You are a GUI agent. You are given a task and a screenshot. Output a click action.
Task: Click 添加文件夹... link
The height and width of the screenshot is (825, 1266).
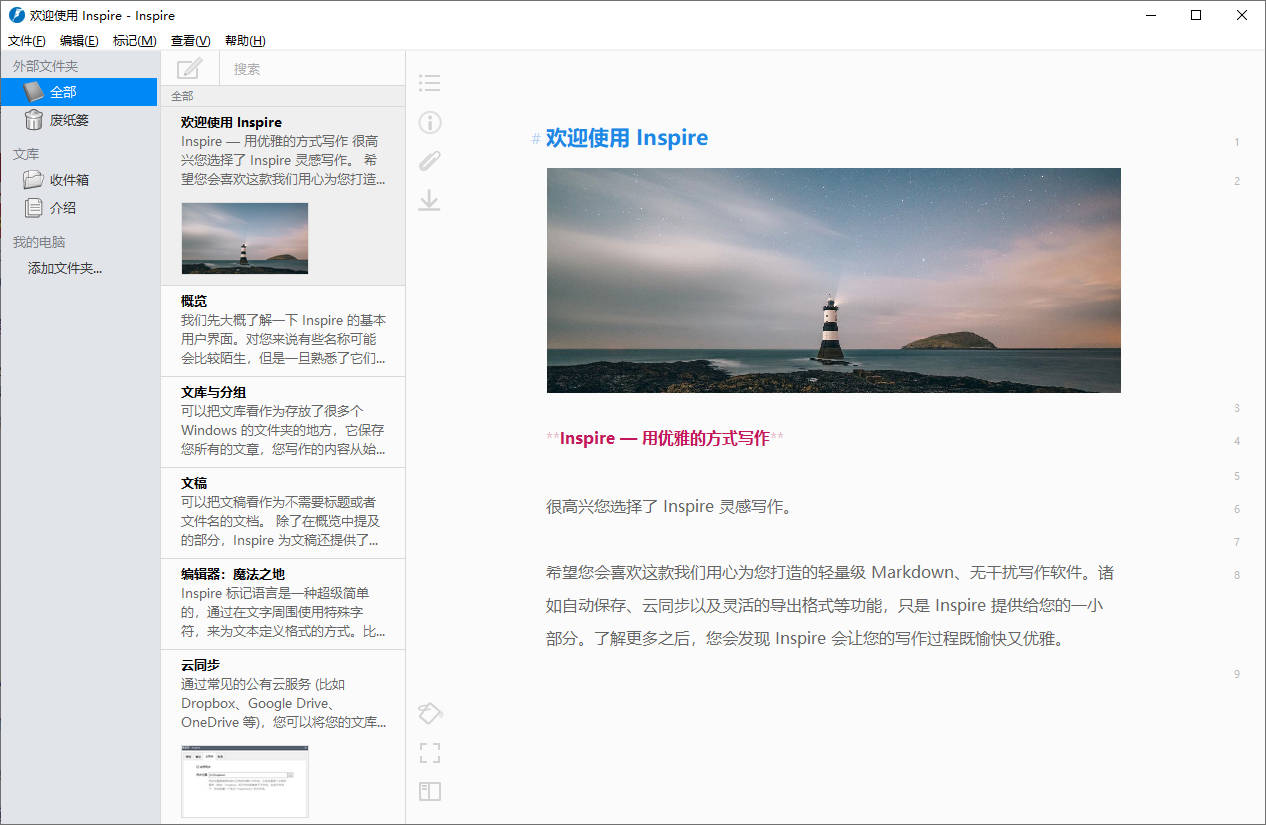coord(65,268)
